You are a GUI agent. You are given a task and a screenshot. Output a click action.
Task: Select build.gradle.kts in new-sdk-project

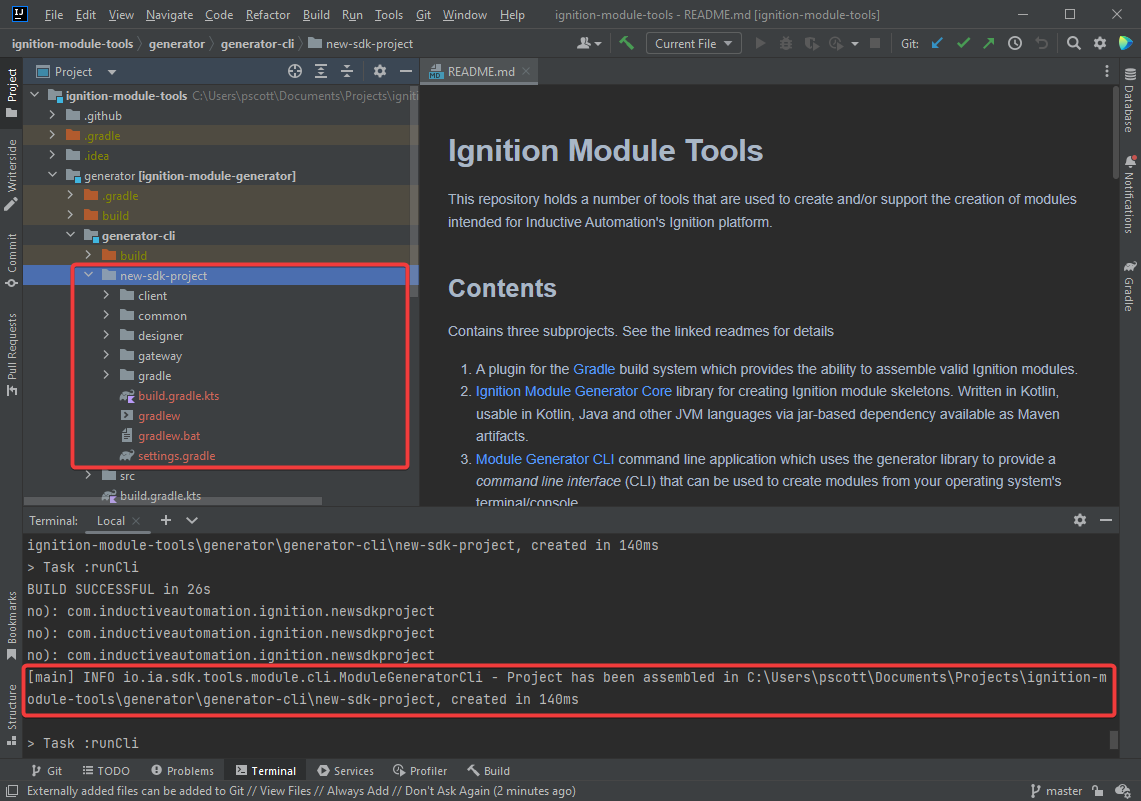(178, 396)
